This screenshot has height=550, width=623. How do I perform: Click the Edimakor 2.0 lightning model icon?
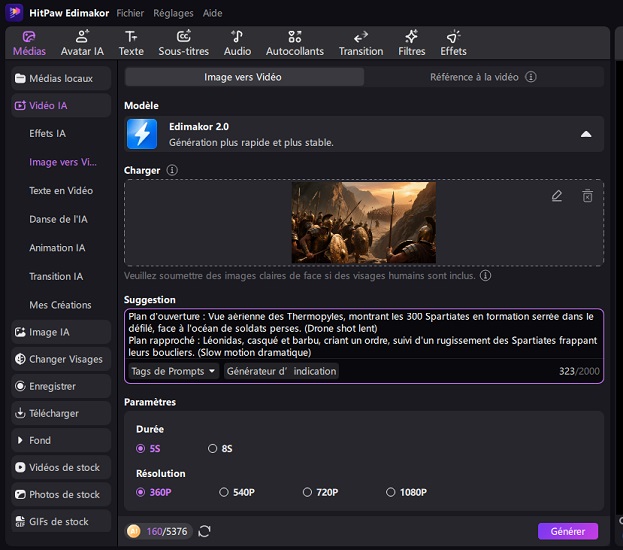click(x=142, y=134)
